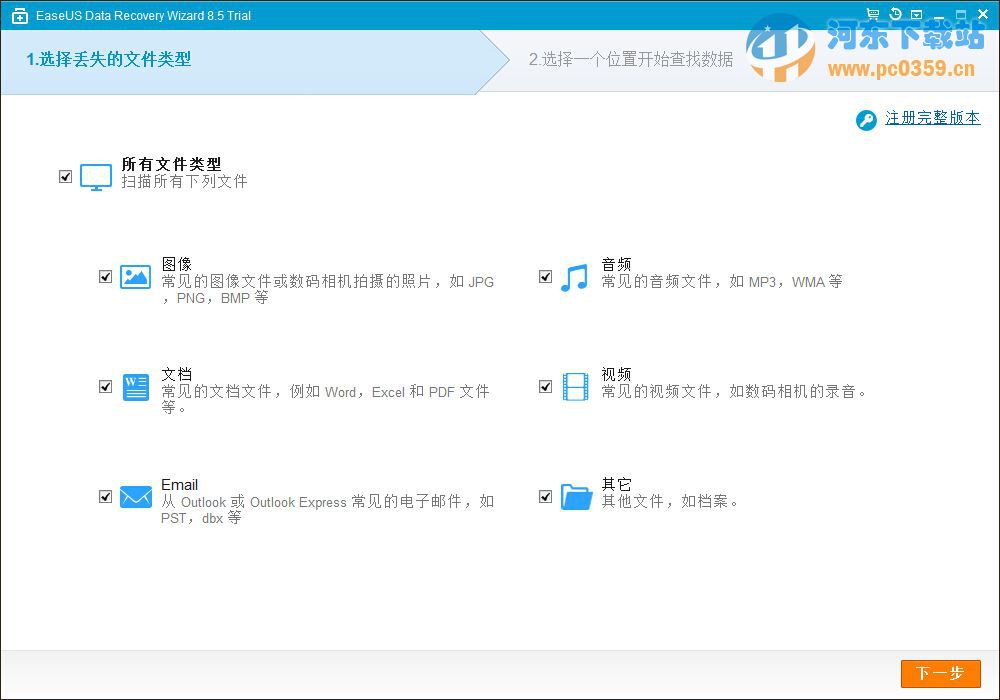Go to step 2.选择一个位置开始查找数据
The height and width of the screenshot is (700, 1000).
coord(634,61)
